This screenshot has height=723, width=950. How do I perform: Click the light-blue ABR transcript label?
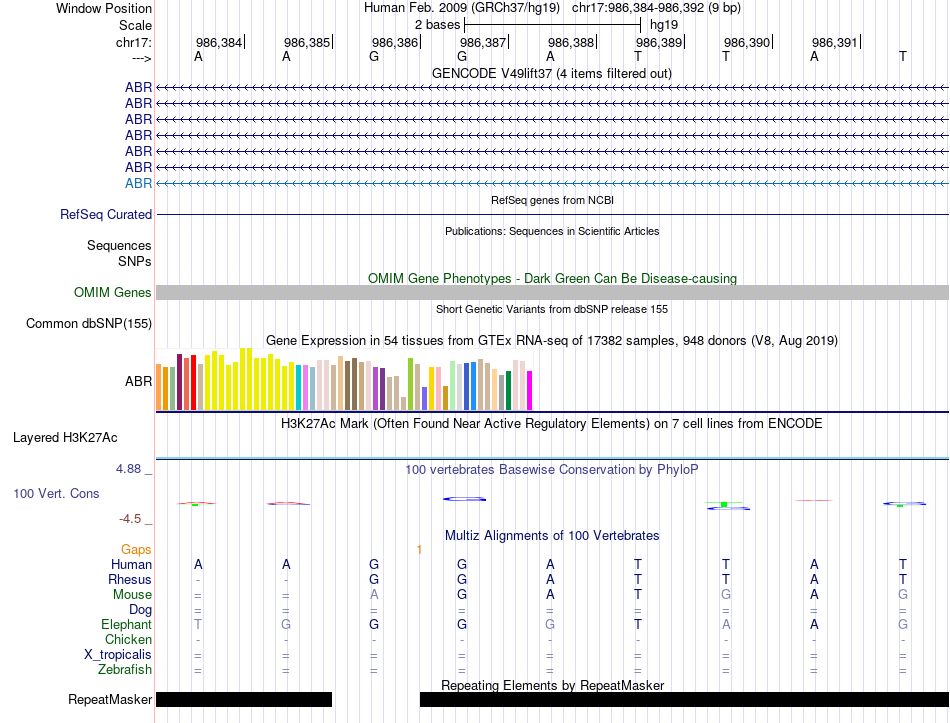(138, 183)
